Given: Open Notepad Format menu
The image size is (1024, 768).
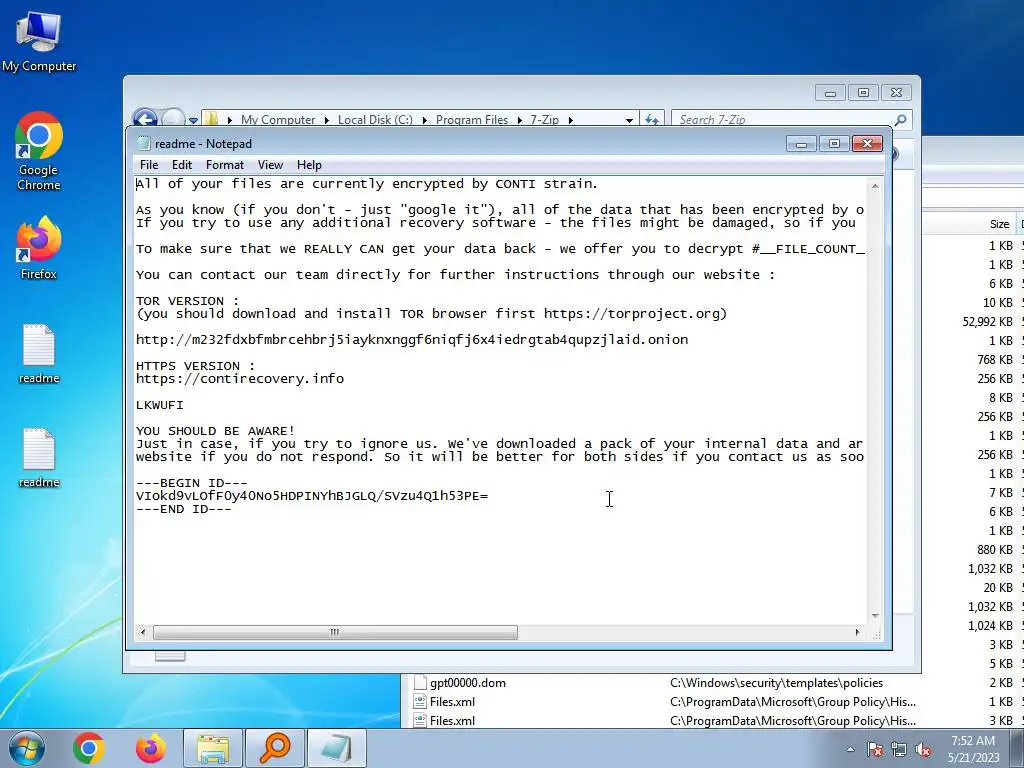Looking at the screenshot, I should tap(225, 165).
